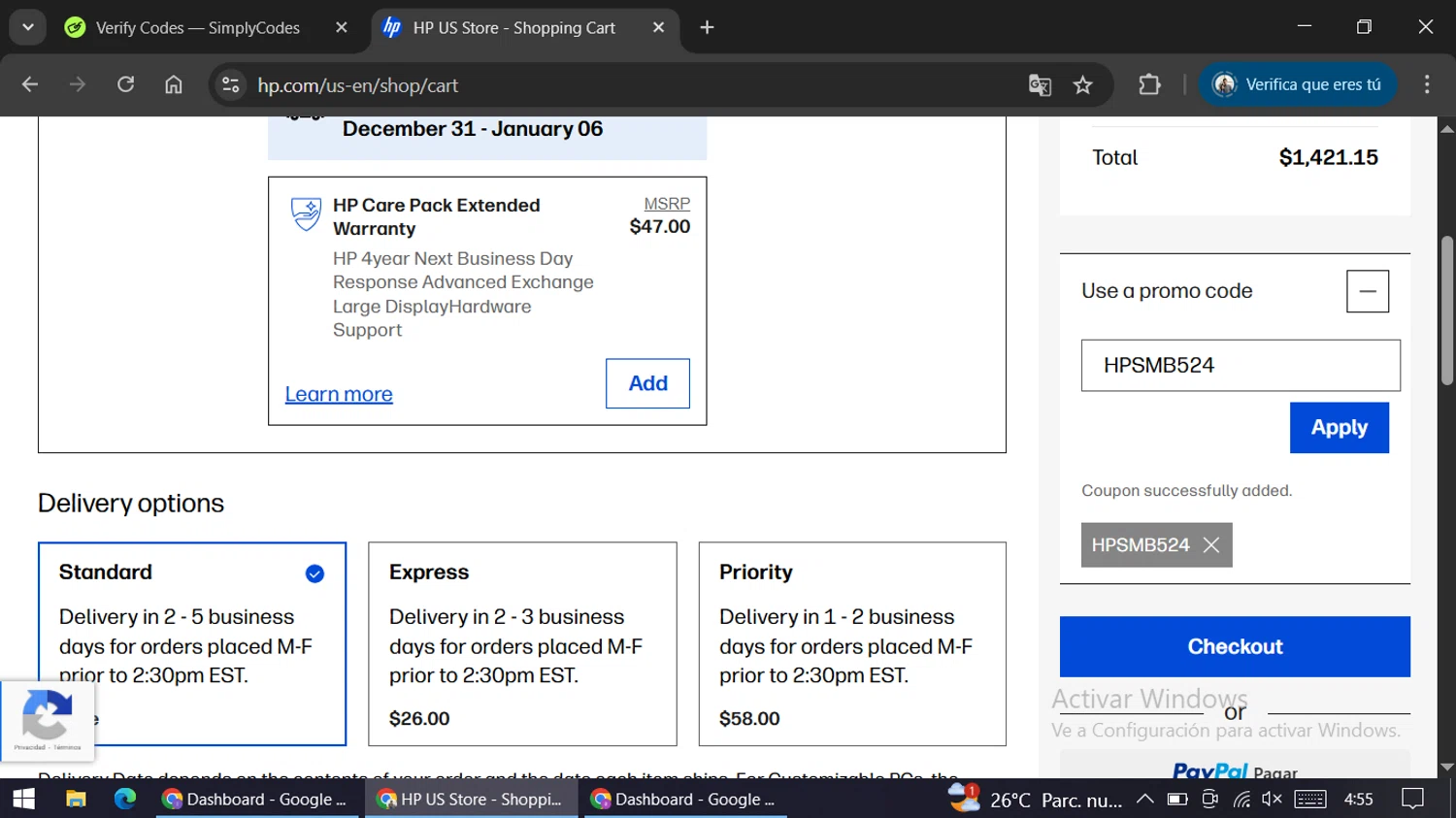Open File Explorer from taskbar

pyautogui.click(x=76, y=799)
